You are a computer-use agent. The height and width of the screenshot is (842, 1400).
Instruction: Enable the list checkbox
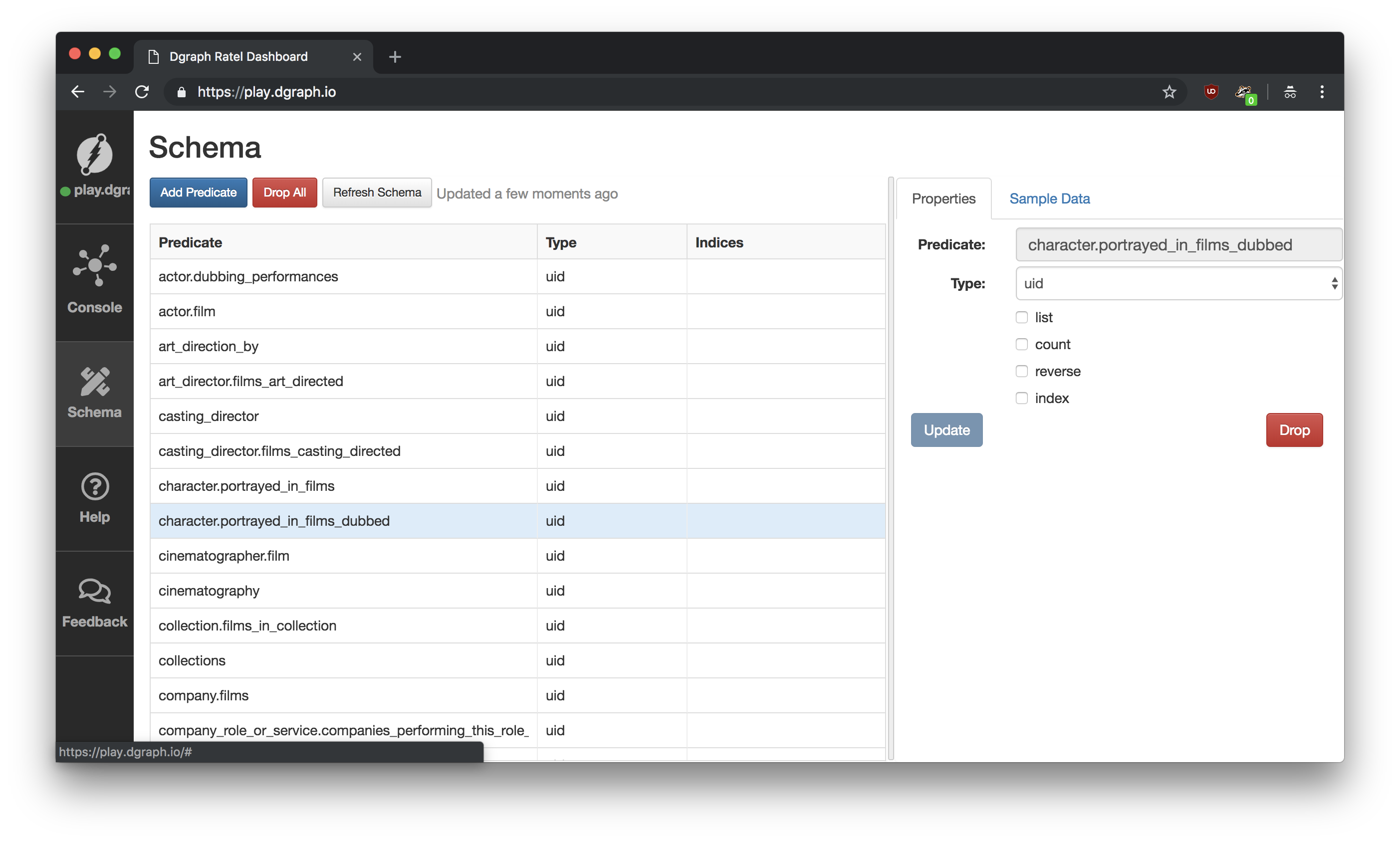[x=1022, y=317]
